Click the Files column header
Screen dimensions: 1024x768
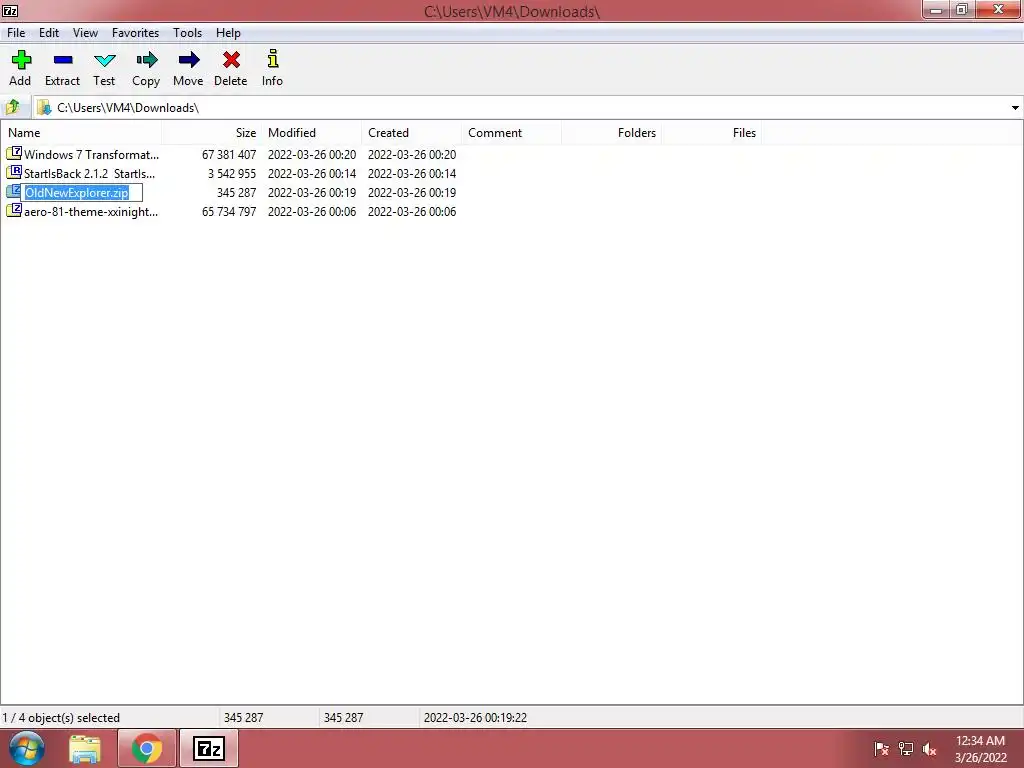pyautogui.click(x=711, y=133)
